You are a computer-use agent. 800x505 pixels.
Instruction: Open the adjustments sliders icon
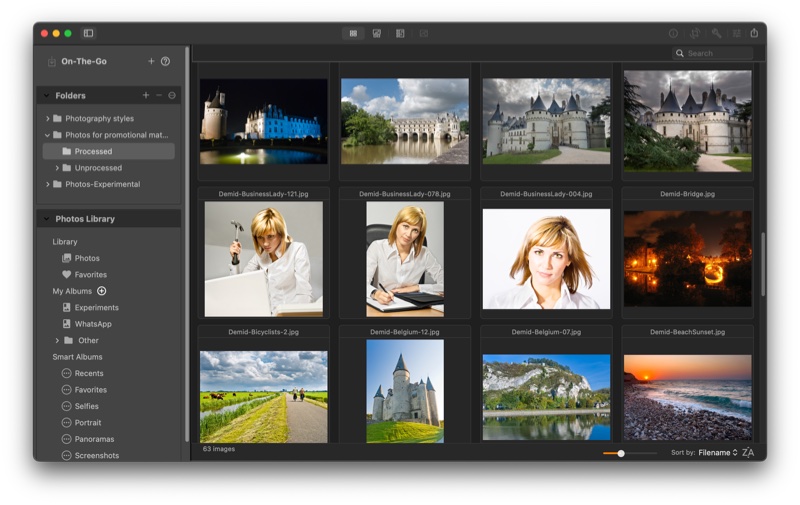736,33
